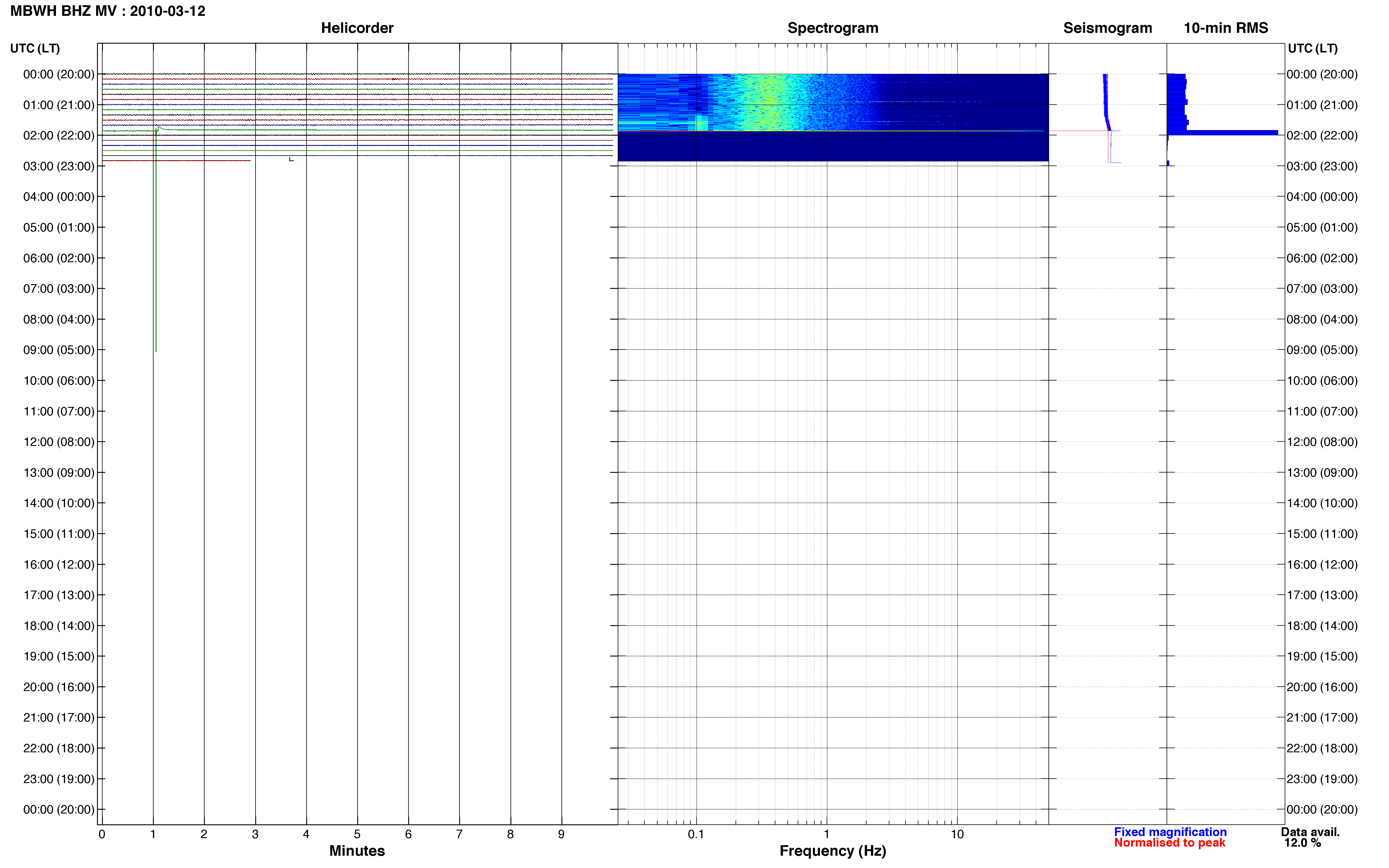Click the bottom '00:00 (20:00)' label on the left axis
The image size is (1389, 868).
pos(59,809)
